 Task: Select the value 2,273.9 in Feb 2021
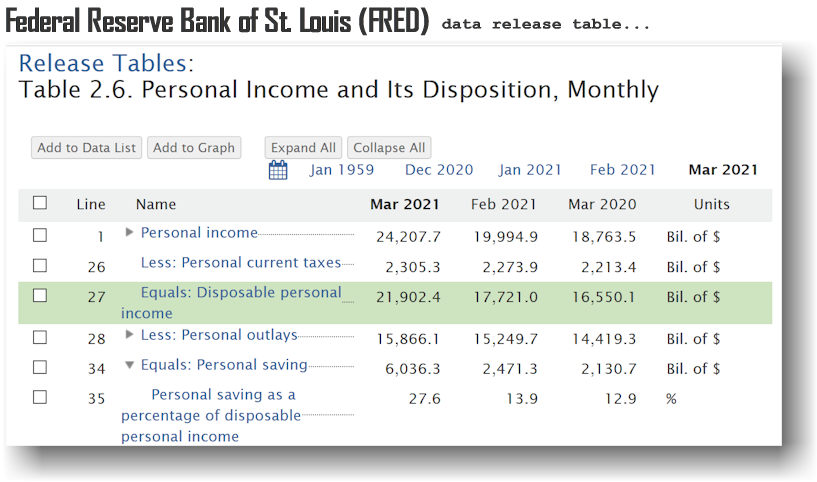point(510,267)
